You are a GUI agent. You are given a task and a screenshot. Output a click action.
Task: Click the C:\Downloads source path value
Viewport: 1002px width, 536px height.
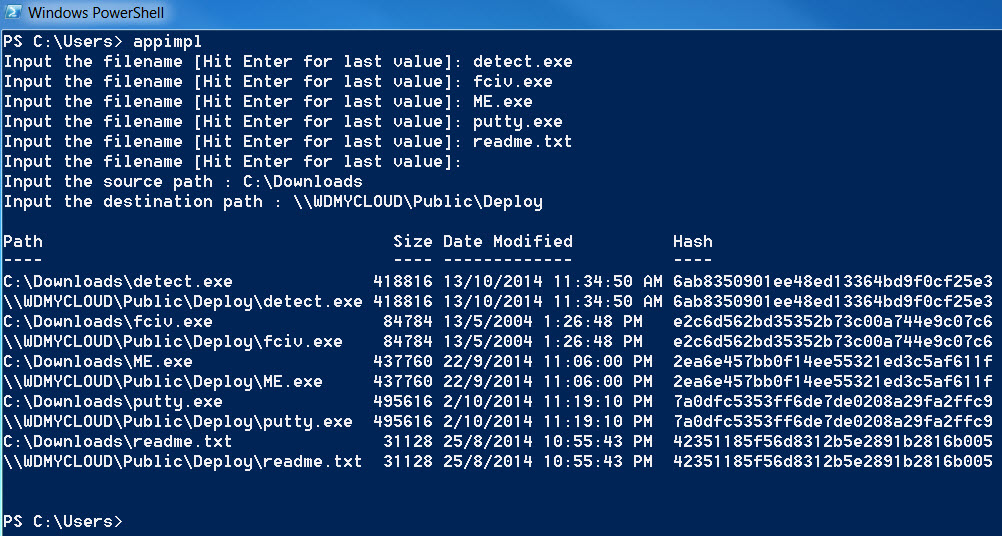303,181
